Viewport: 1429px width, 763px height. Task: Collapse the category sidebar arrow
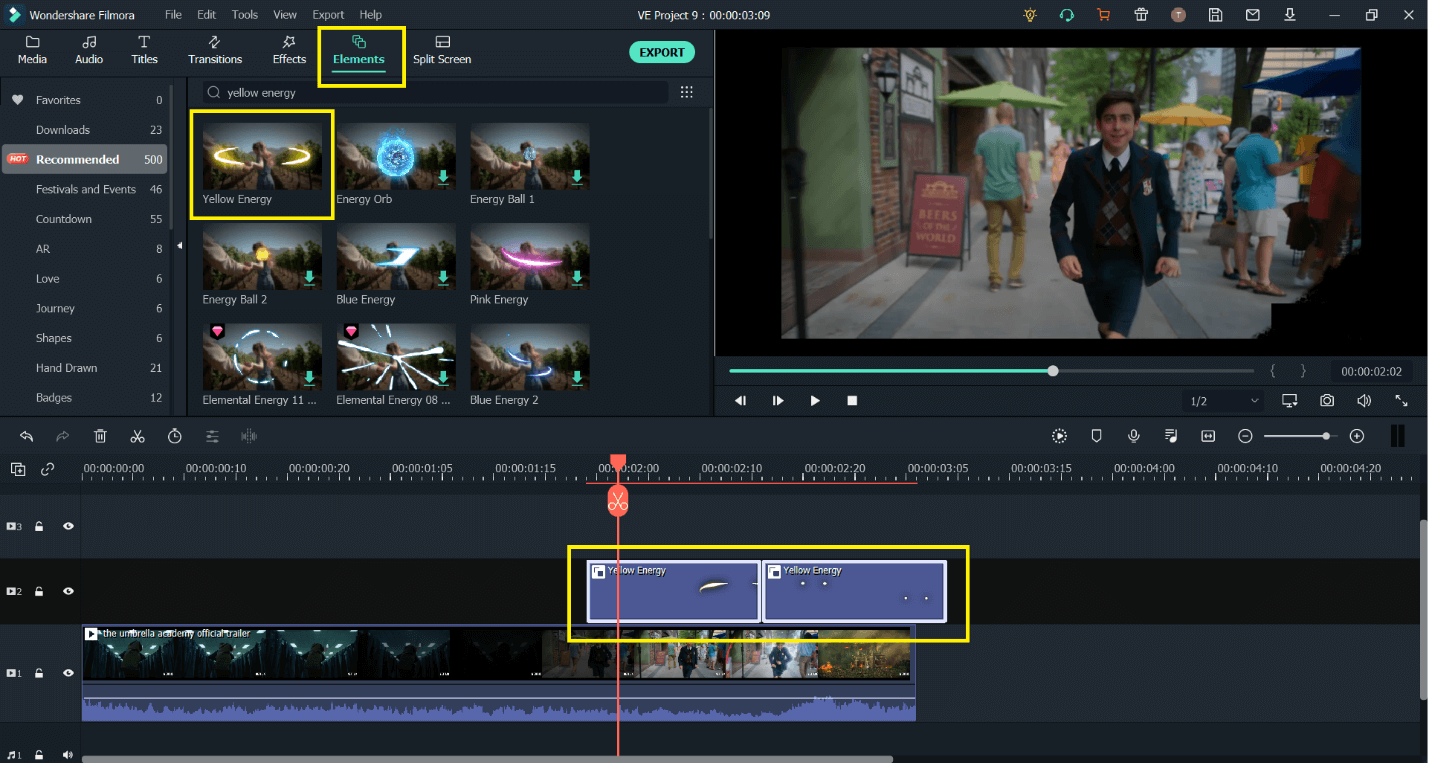pos(180,246)
